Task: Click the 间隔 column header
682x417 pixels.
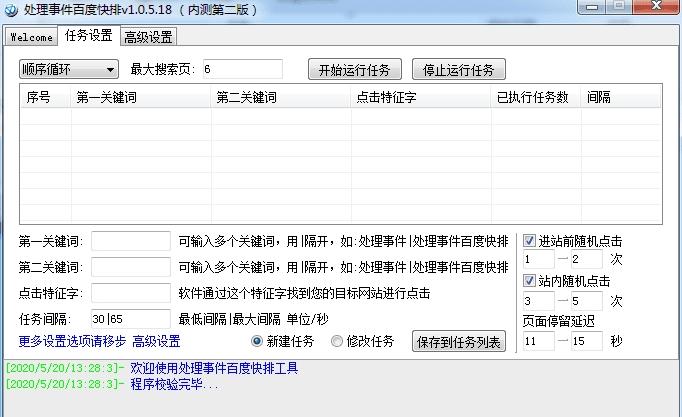Action: 621,97
